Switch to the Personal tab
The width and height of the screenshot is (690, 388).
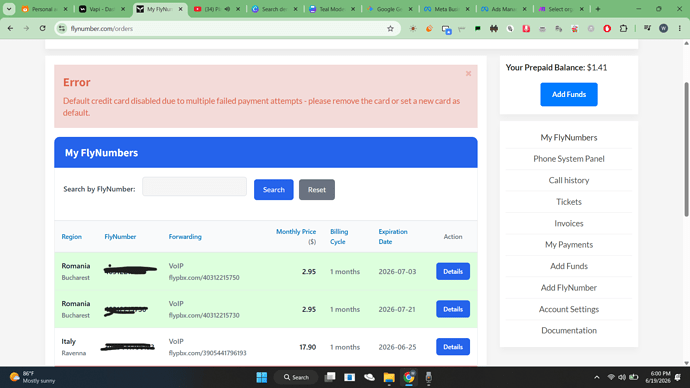pos(44,9)
